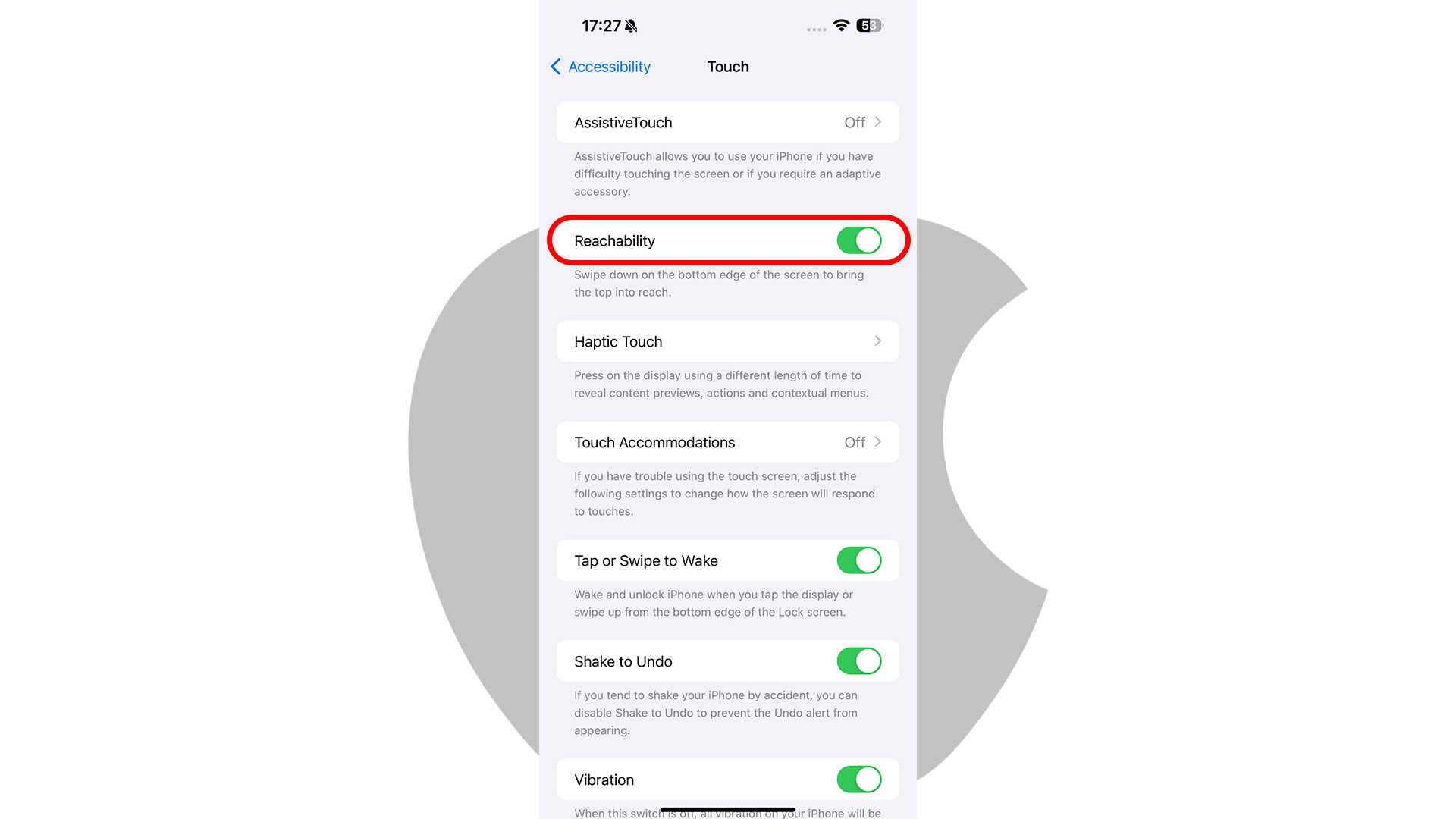Tap the battery percentage icon
Viewport: 1456px width, 819px height.
click(x=868, y=25)
